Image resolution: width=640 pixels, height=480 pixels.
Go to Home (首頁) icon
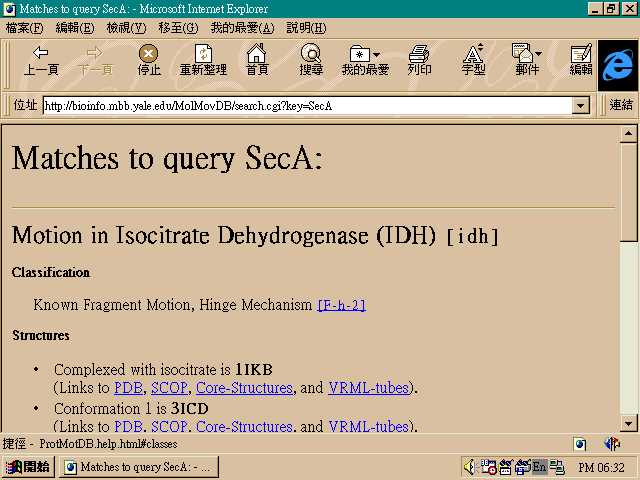click(257, 60)
